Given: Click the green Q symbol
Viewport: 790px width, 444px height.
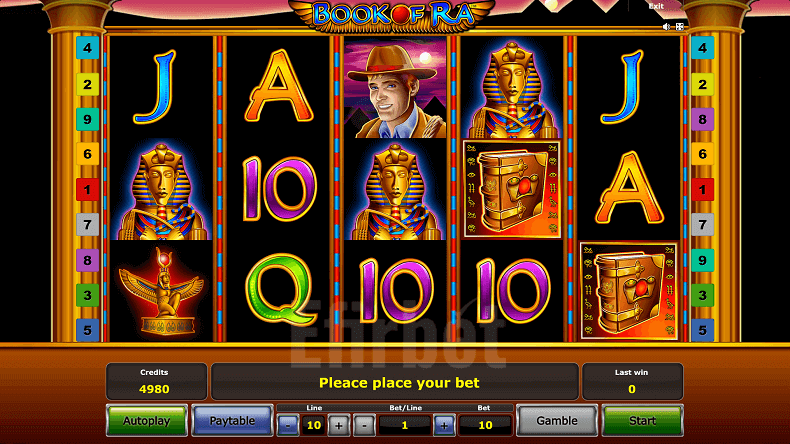Looking at the screenshot, I should coord(280,289).
